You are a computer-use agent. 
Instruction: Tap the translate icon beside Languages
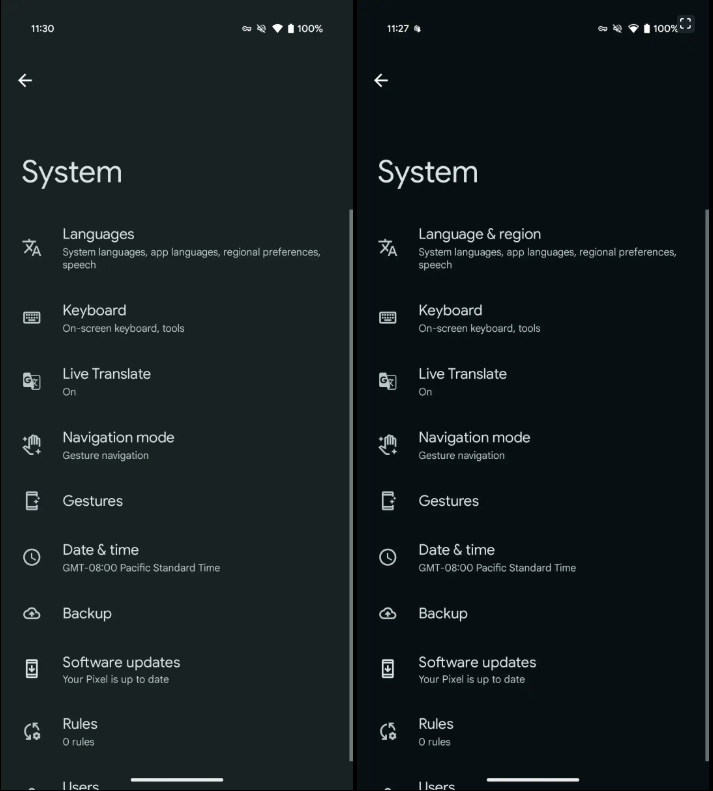[32, 248]
